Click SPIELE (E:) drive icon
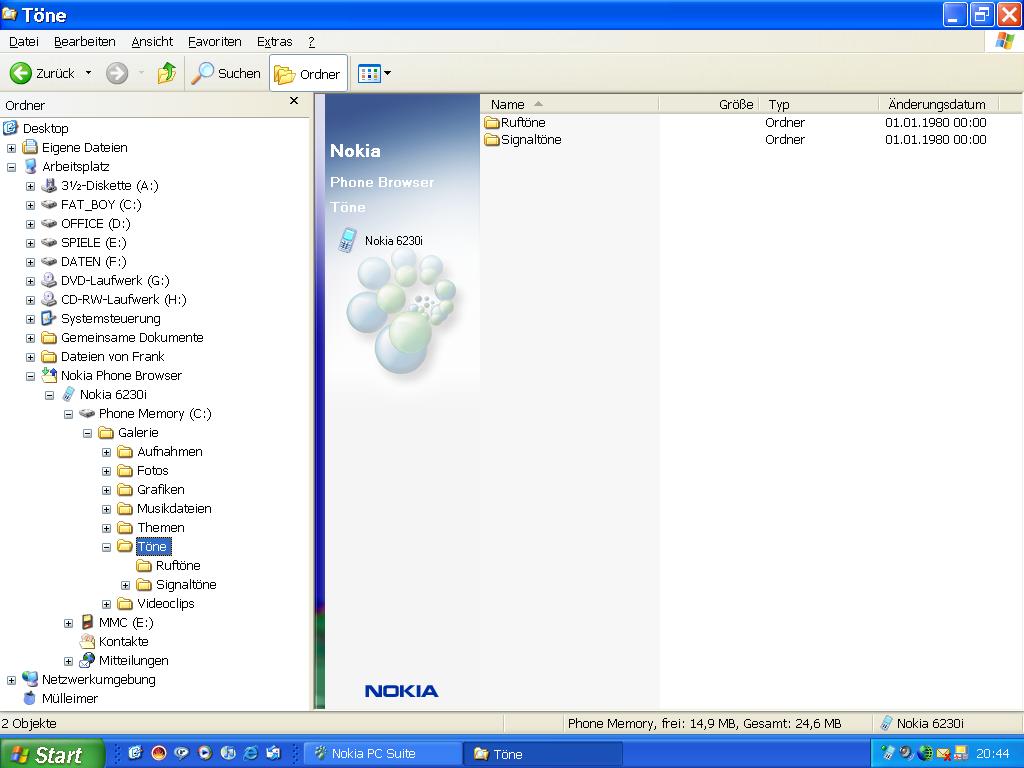The image size is (1024, 768). pos(49,242)
